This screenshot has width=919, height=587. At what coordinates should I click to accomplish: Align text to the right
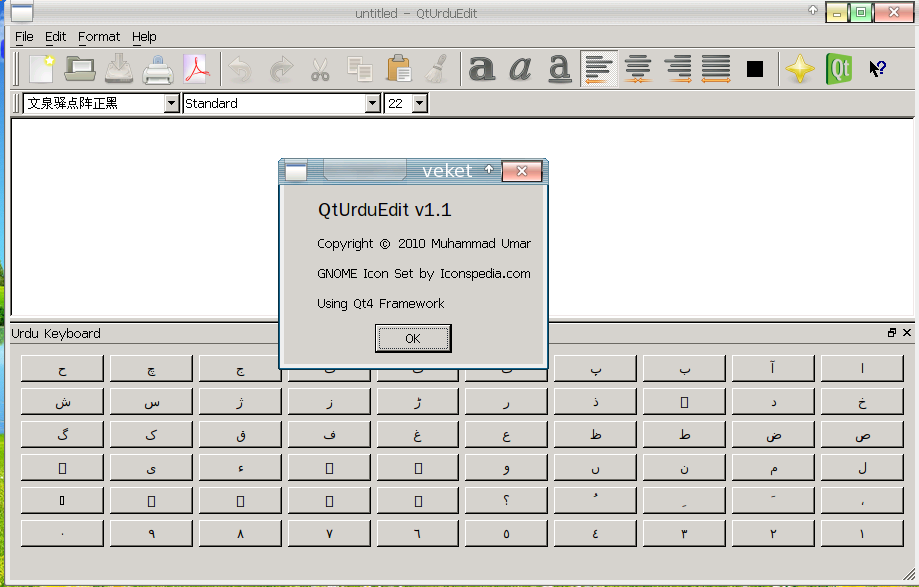(x=678, y=69)
